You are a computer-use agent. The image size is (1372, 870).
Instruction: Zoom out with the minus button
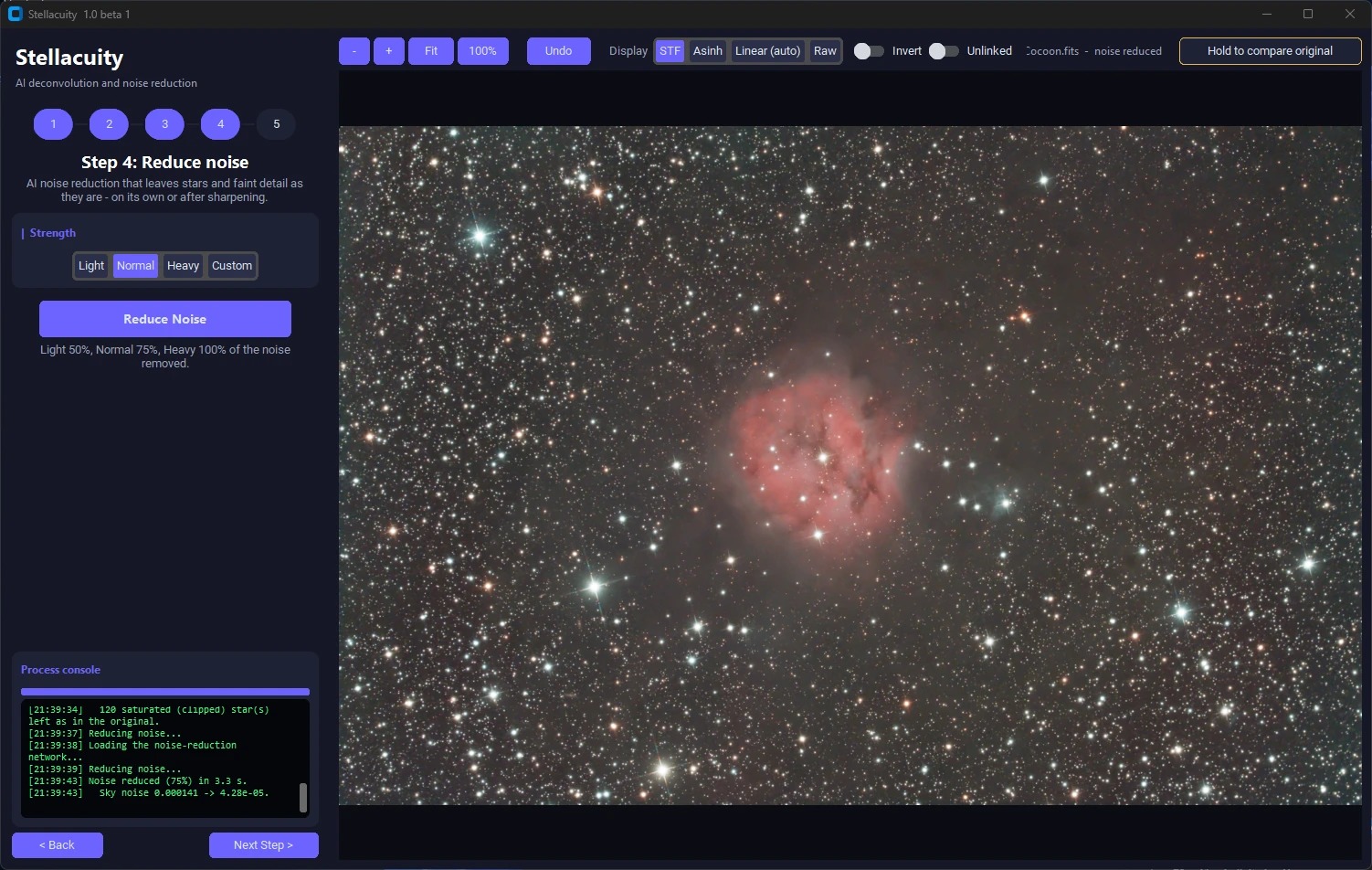354,51
